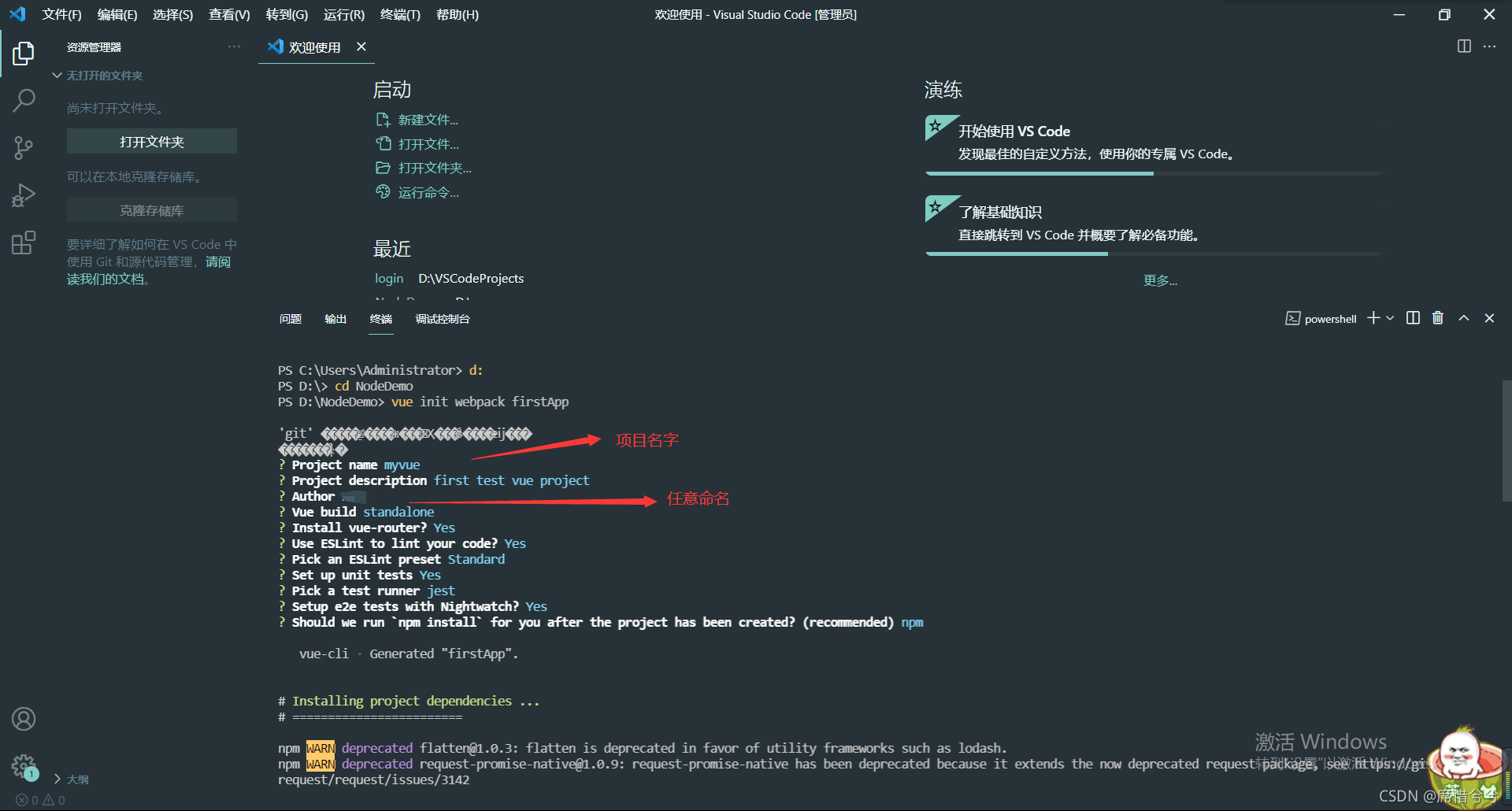Click the 'Project name myvue' terminal line
This screenshot has width=1512, height=811.
point(350,465)
